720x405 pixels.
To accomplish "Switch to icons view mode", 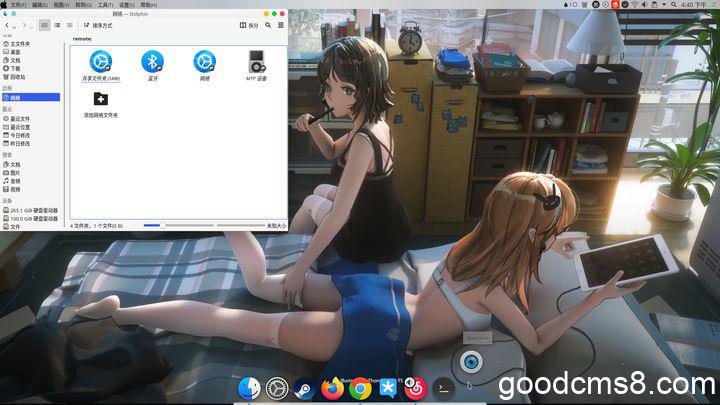I will point(45,25).
